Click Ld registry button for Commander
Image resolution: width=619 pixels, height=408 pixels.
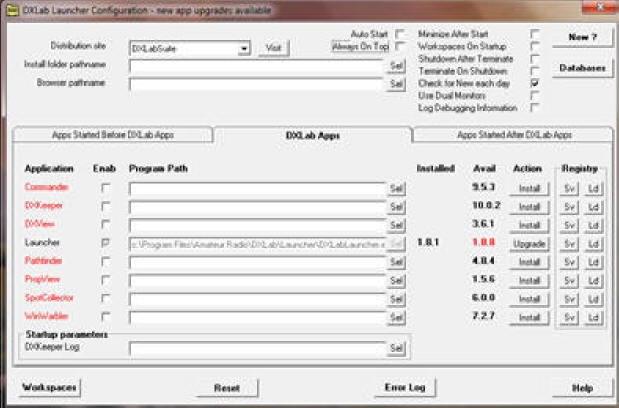pyautogui.click(x=594, y=189)
